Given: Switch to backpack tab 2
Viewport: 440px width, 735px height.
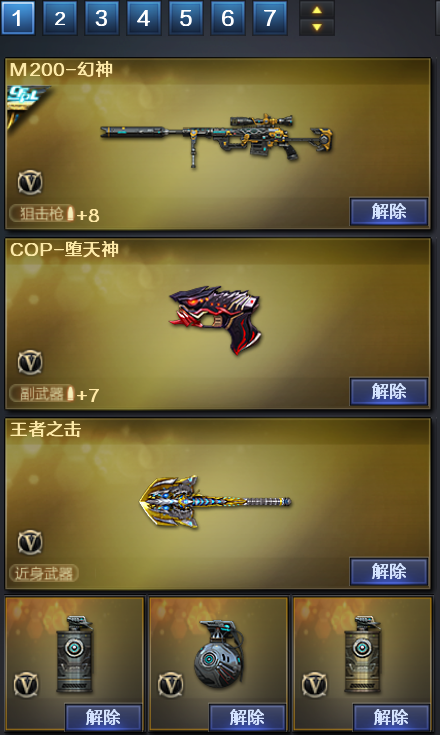Looking at the screenshot, I should (60, 18).
